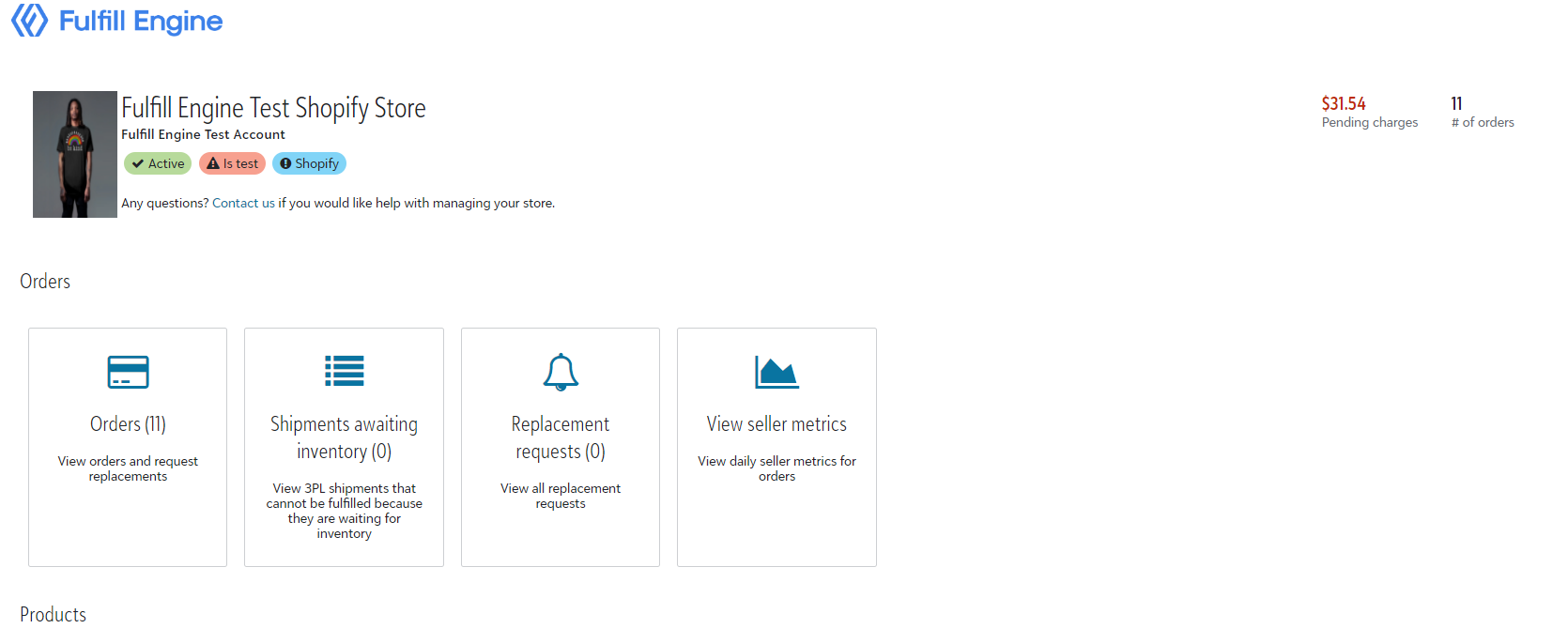
Task: Open View seller metrics title
Action: pos(776,424)
